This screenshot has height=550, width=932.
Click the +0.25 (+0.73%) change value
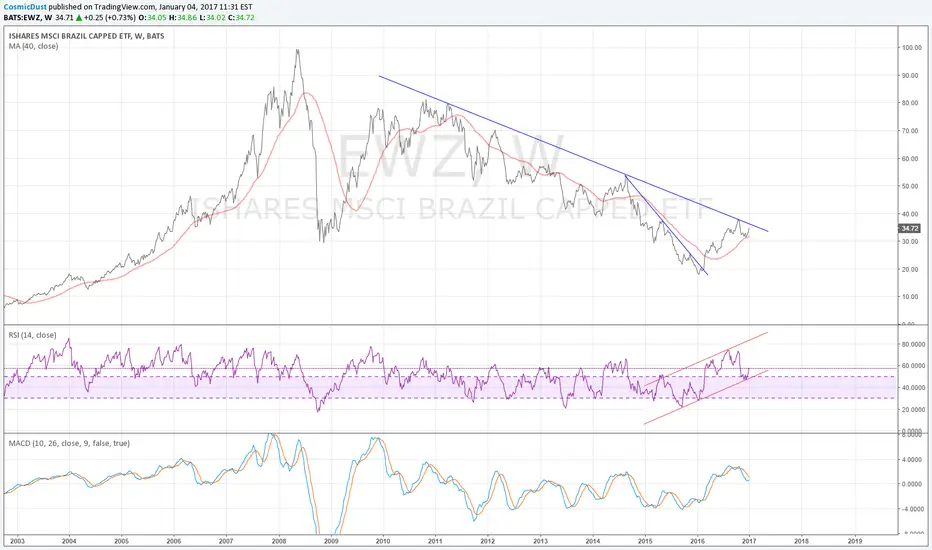[x=109, y=18]
